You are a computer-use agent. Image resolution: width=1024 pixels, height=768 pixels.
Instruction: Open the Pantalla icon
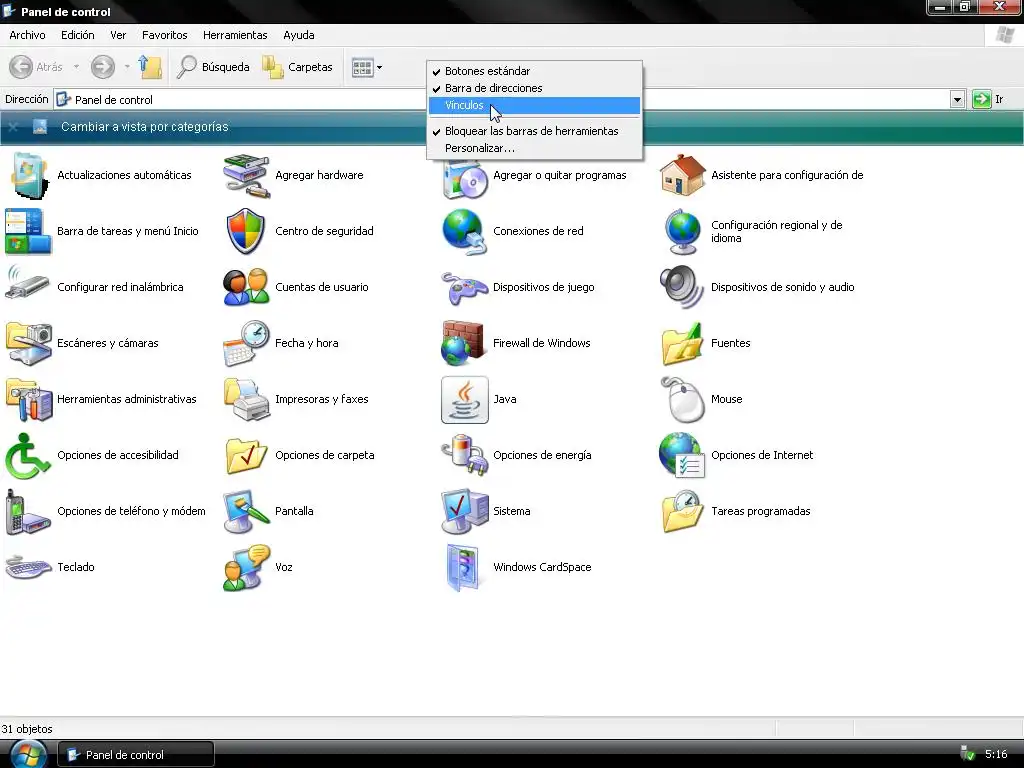pos(246,512)
